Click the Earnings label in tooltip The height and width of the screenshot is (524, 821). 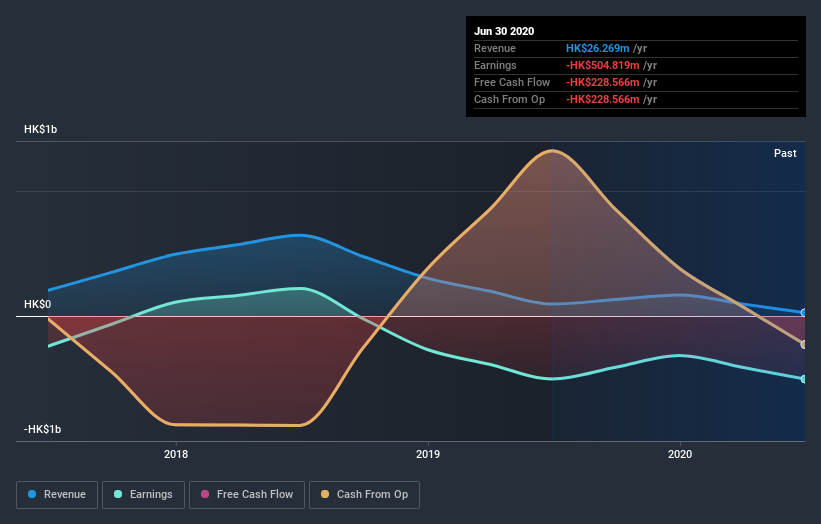(495, 65)
